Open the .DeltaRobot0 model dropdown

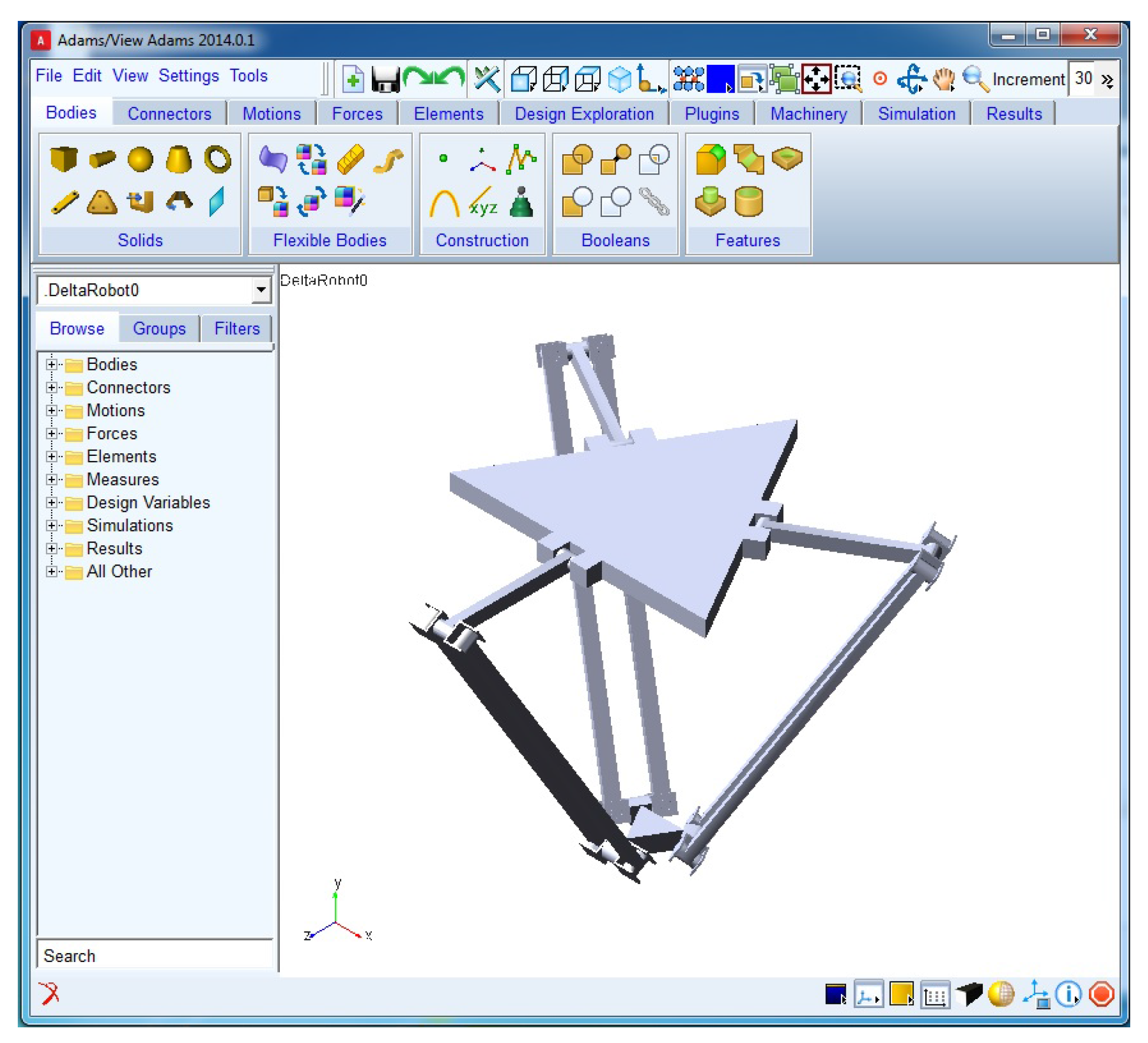[261, 290]
